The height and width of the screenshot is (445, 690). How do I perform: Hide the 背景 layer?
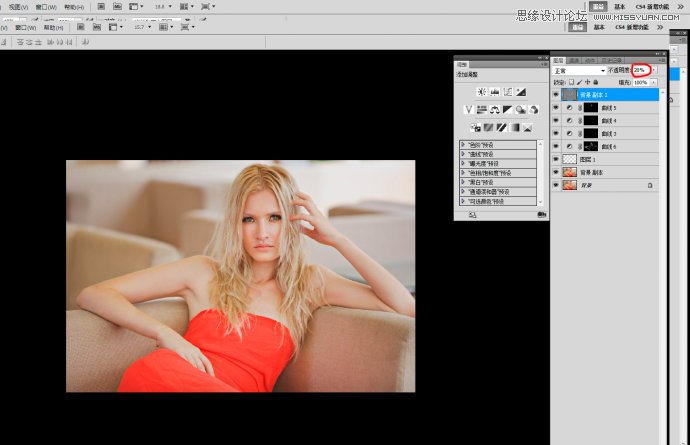click(556, 185)
